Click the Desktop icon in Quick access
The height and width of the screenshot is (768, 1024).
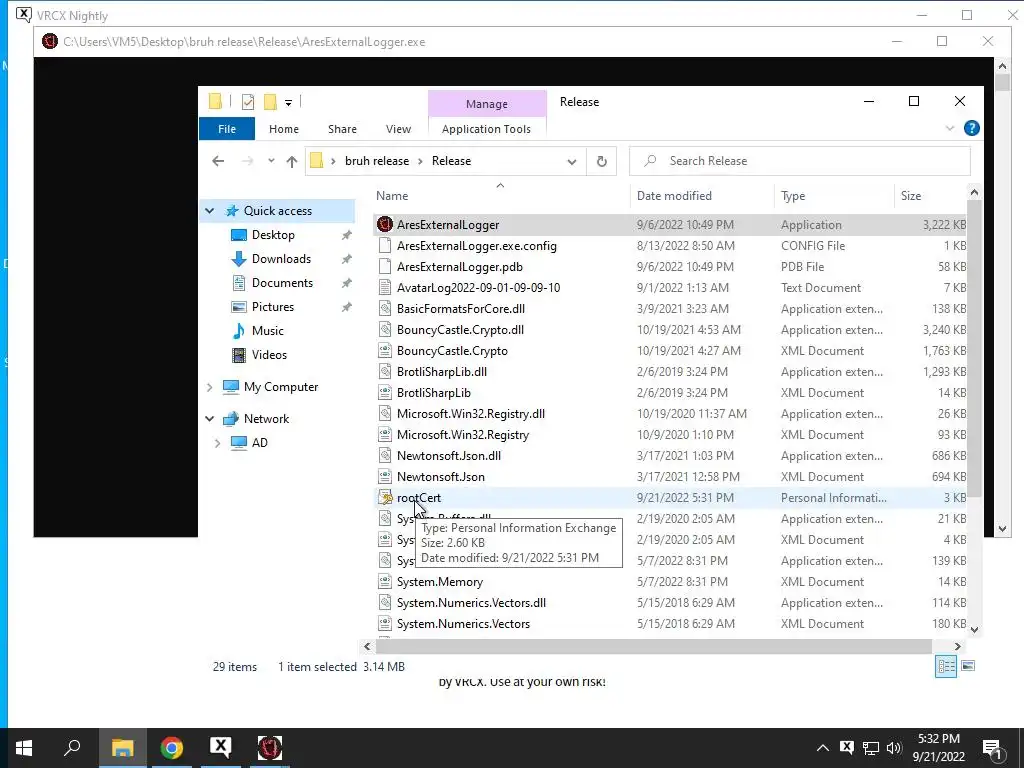(239, 235)
